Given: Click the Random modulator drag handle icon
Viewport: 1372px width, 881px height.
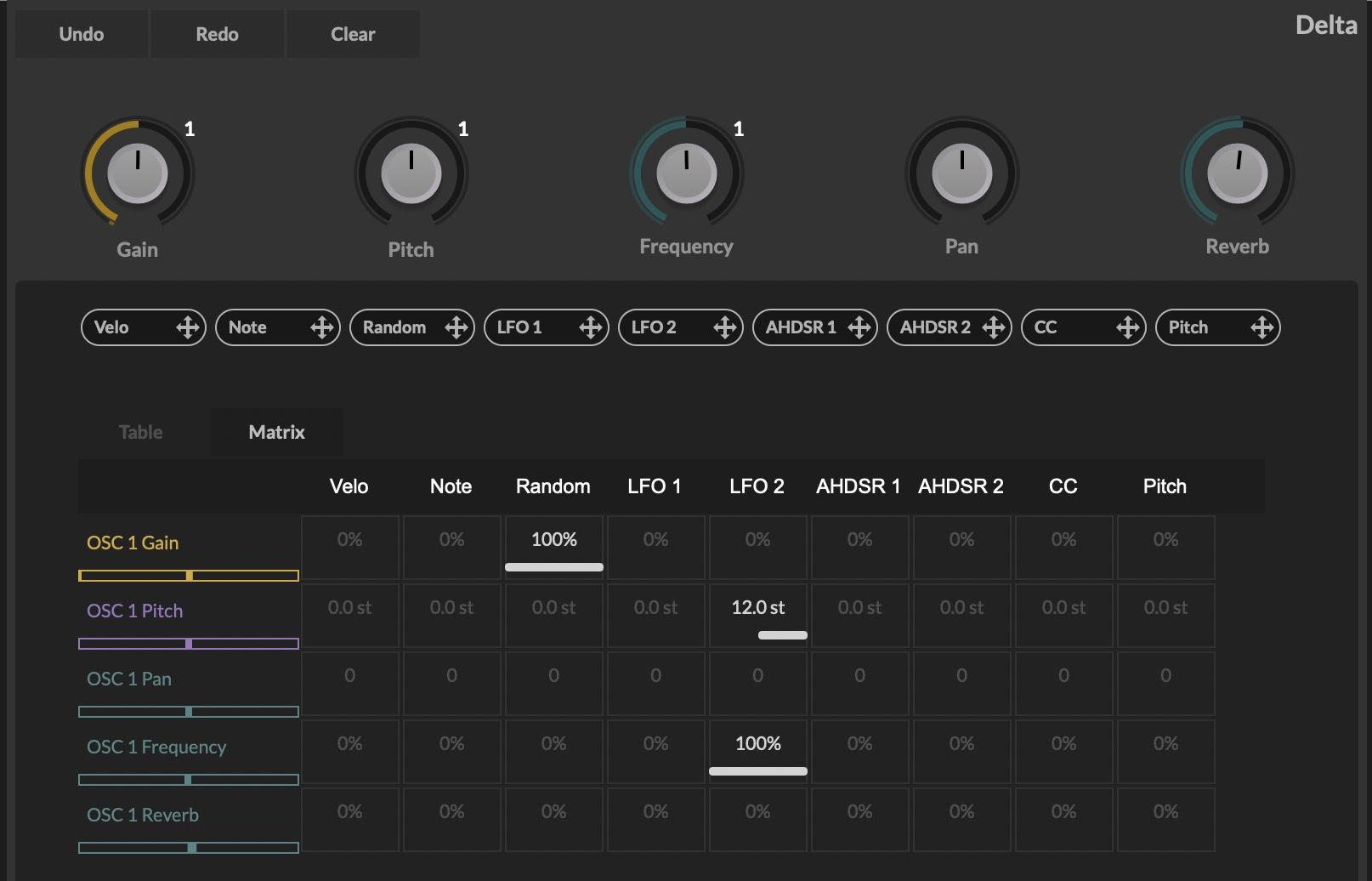Looking at the screenshot, I should point(456,327).
